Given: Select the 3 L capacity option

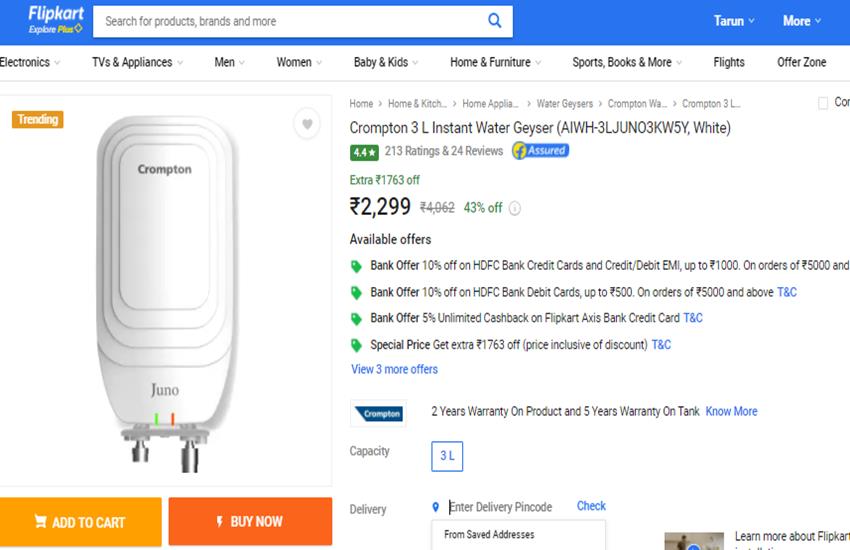Looking at the screenshot, I should coord(447,456).
